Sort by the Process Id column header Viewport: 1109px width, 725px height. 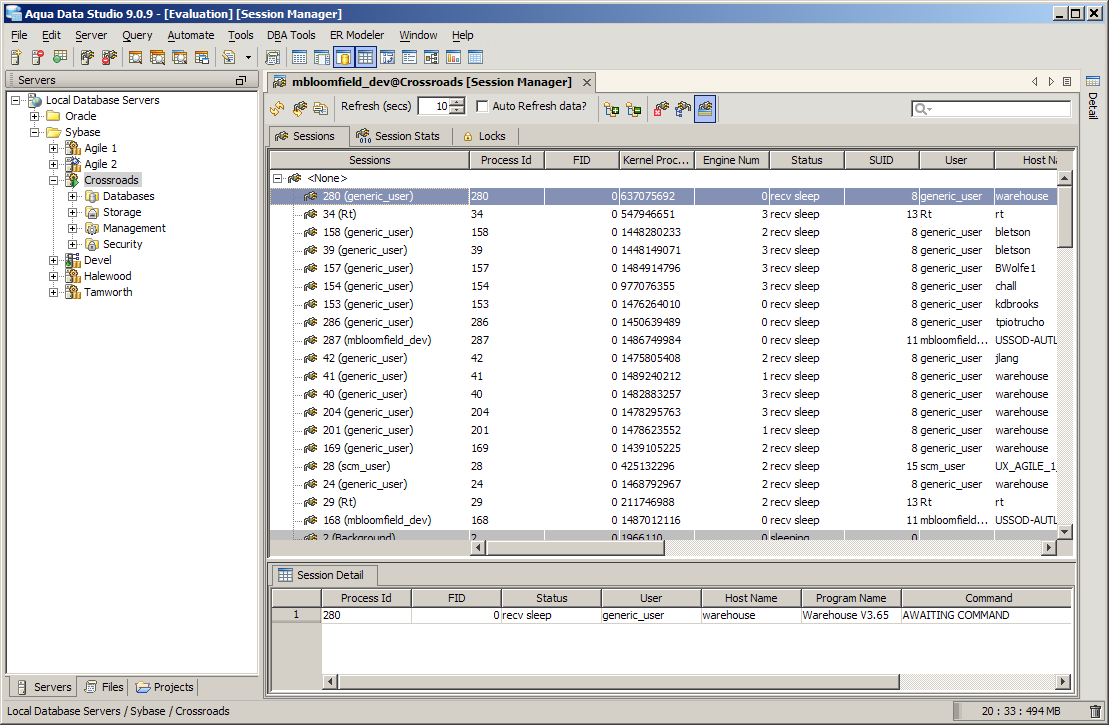tap(506, 160)
